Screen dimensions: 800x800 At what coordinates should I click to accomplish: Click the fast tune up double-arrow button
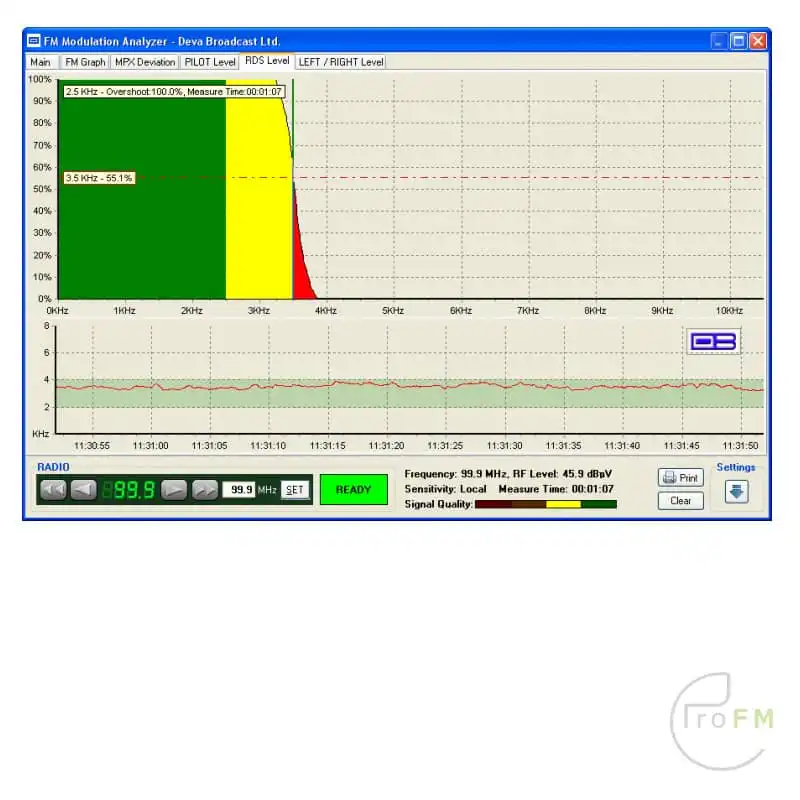205,490
